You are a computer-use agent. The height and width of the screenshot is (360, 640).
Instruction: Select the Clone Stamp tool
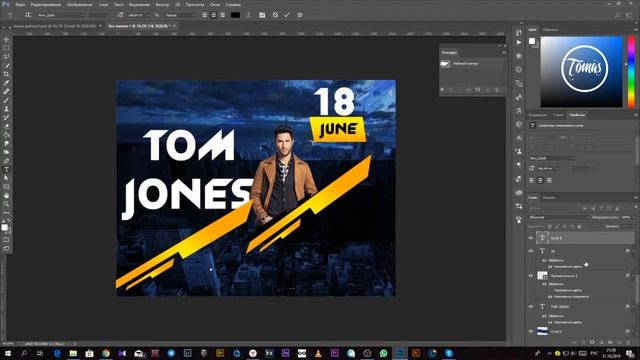tap(6, 109)
